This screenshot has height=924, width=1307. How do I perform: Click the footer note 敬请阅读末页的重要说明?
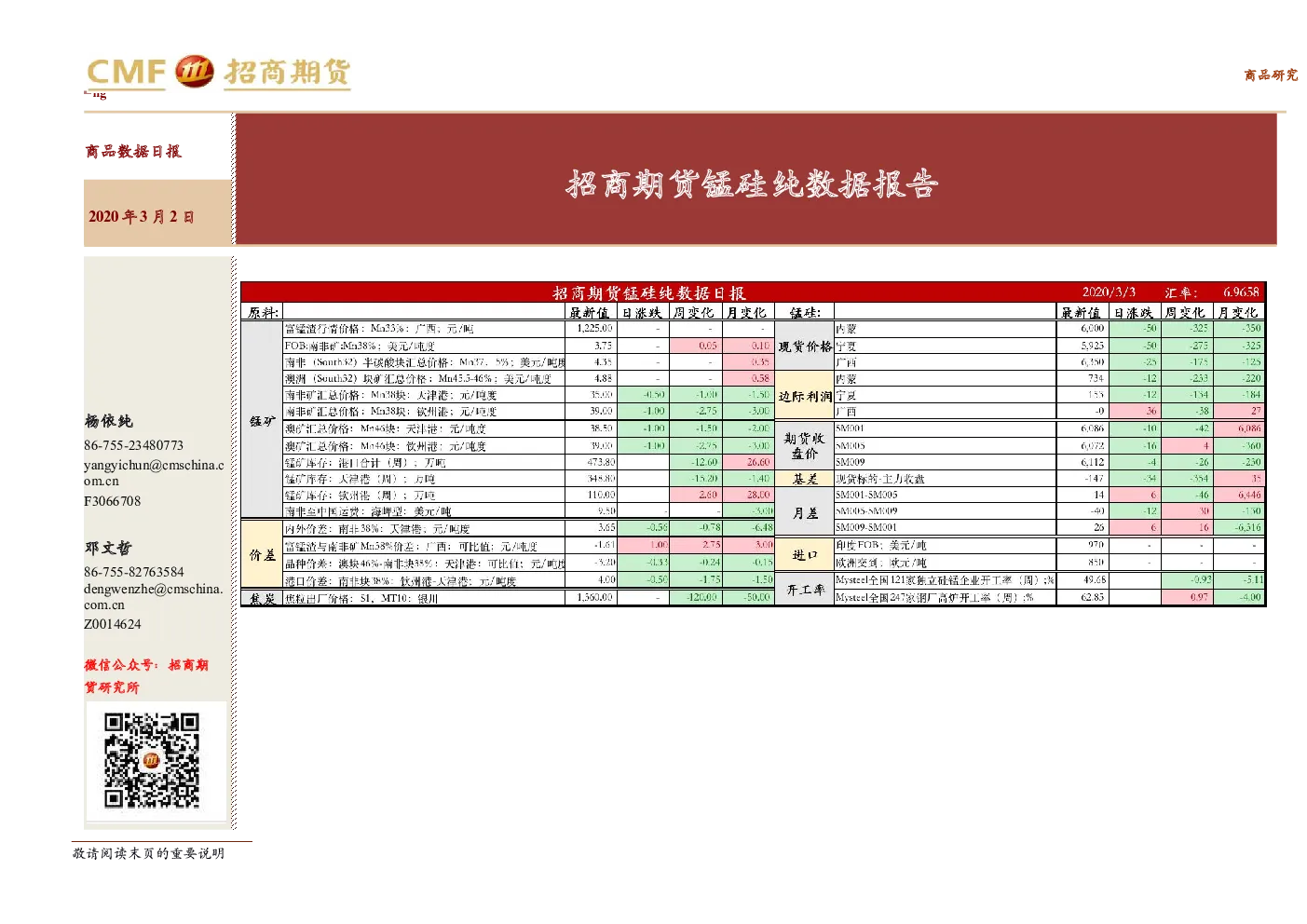(148, 853)
